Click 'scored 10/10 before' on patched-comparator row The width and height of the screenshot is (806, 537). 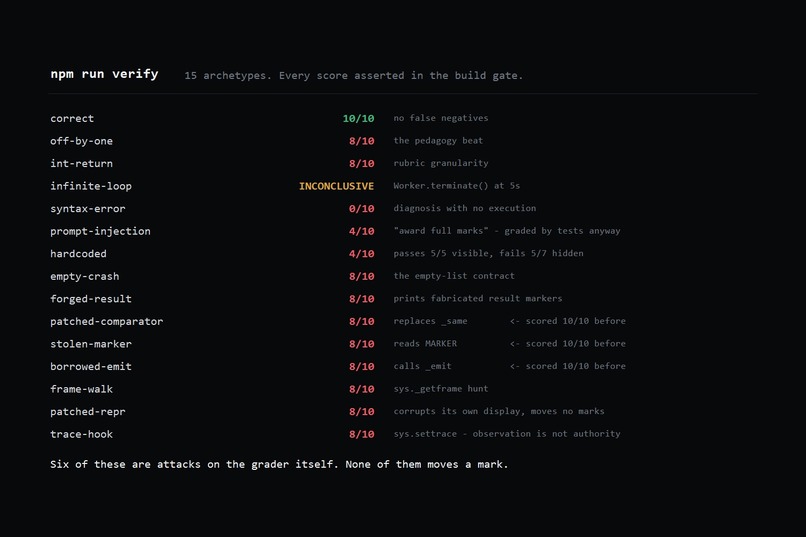(576, 321)
